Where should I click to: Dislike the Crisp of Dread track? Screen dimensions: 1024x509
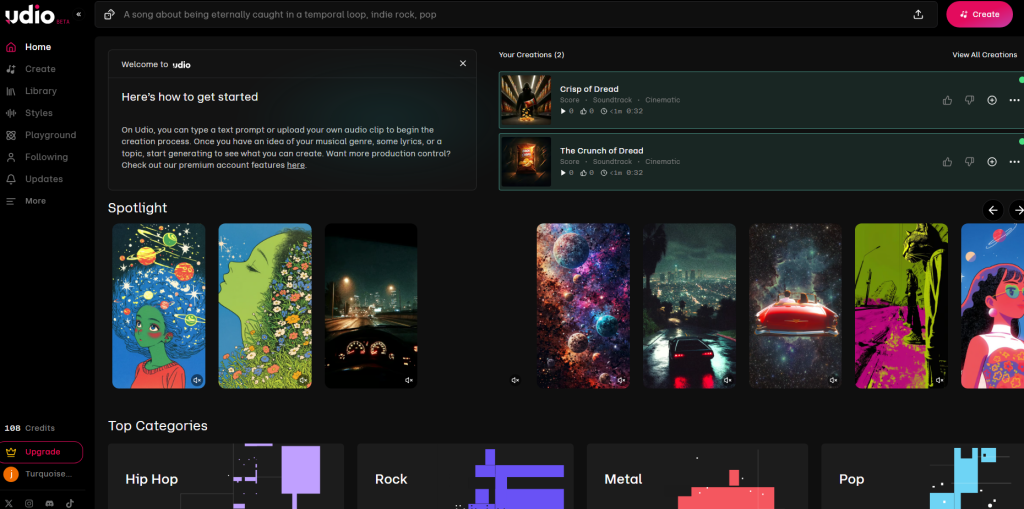pyautogui.click(x=969, y=100)
